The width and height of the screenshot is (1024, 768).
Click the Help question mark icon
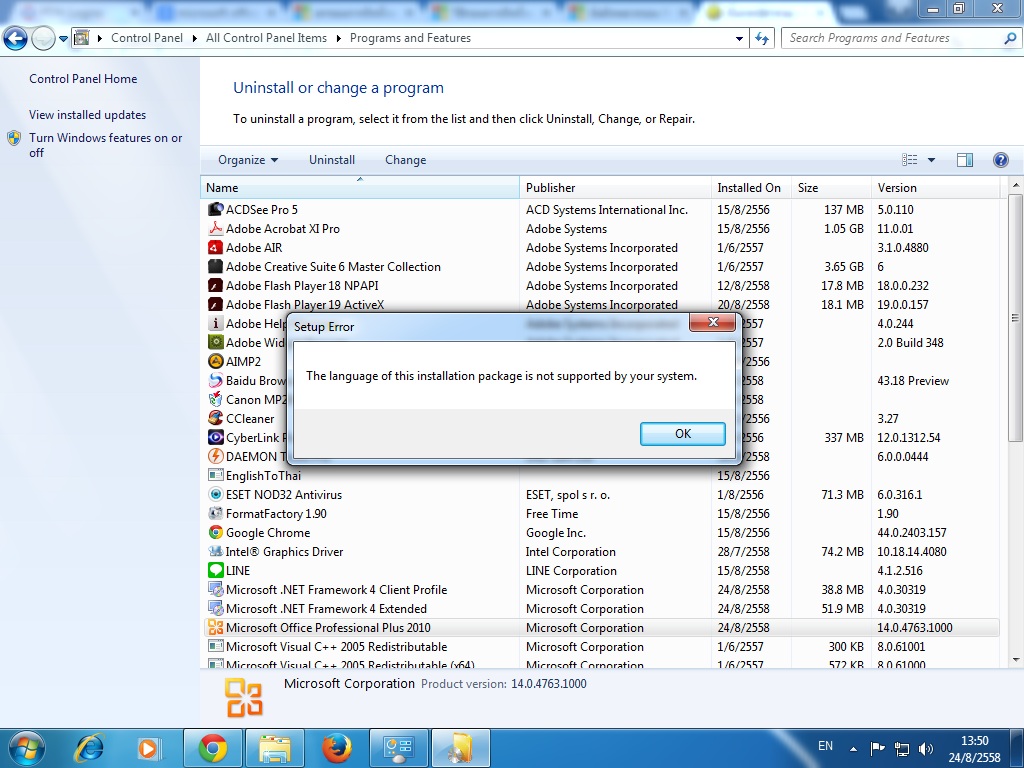pos(1000,160)
